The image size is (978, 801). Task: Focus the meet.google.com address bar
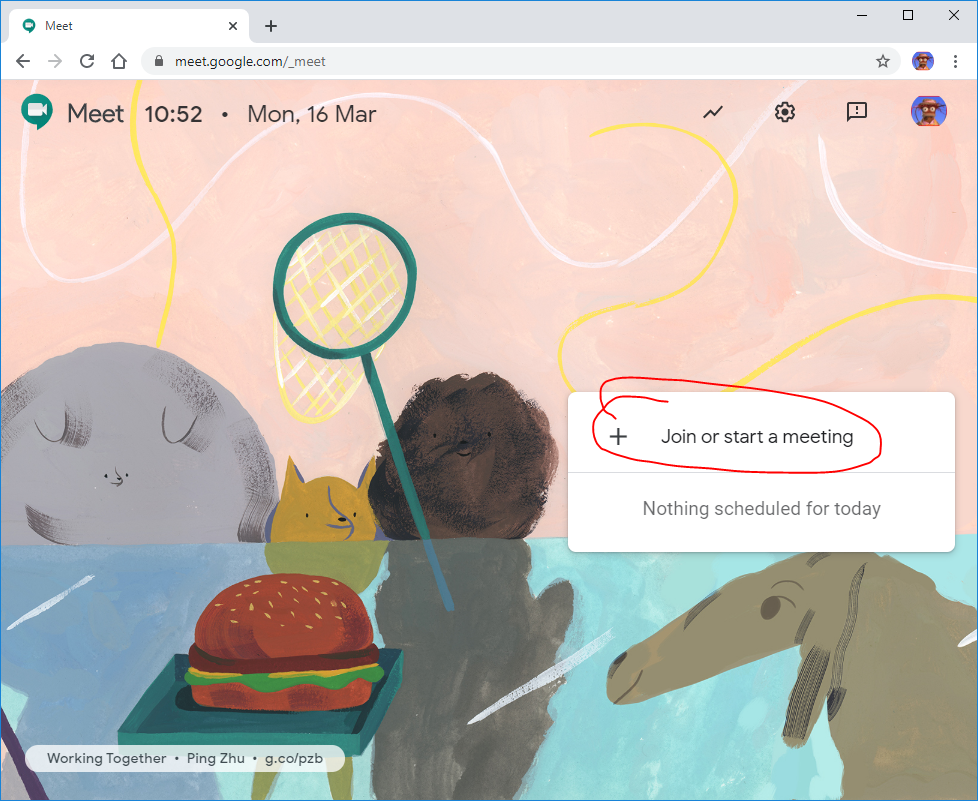(x=500, y=61)
